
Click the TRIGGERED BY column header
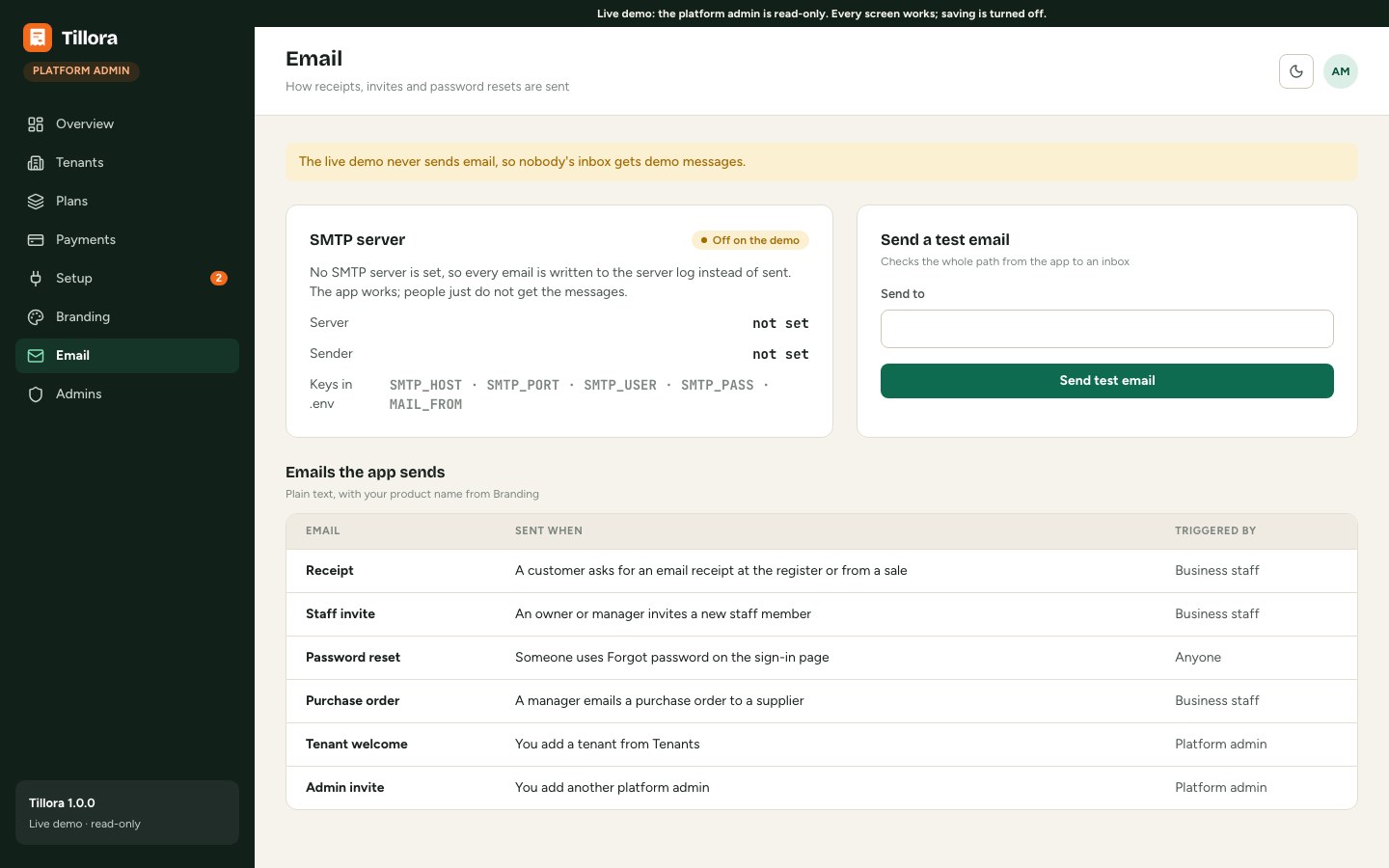click(1215, 530)
